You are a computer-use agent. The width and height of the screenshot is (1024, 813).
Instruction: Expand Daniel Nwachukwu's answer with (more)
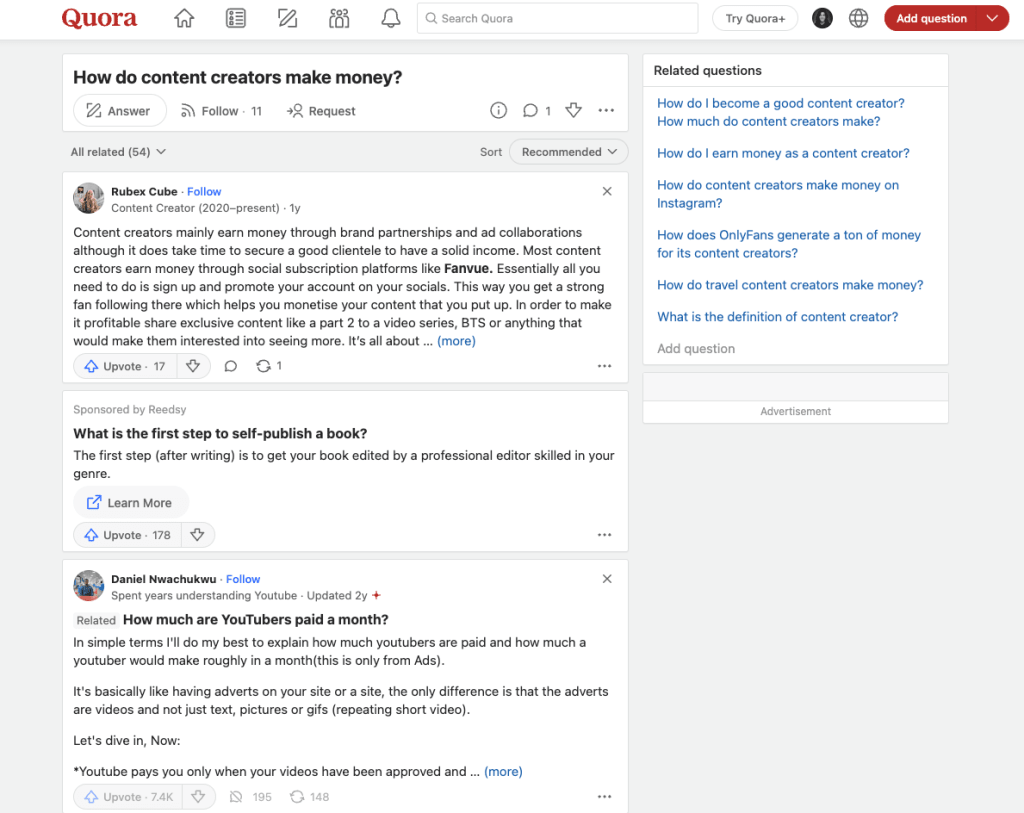coord(503,771)
